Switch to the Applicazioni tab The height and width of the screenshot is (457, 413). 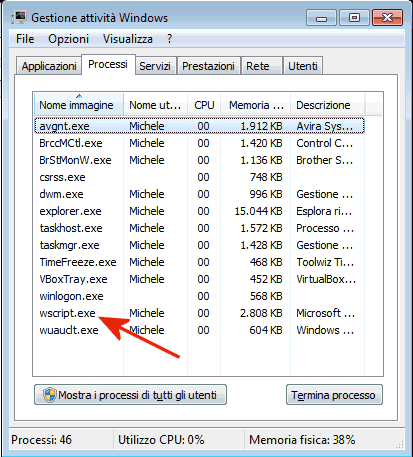click(49, 66)
